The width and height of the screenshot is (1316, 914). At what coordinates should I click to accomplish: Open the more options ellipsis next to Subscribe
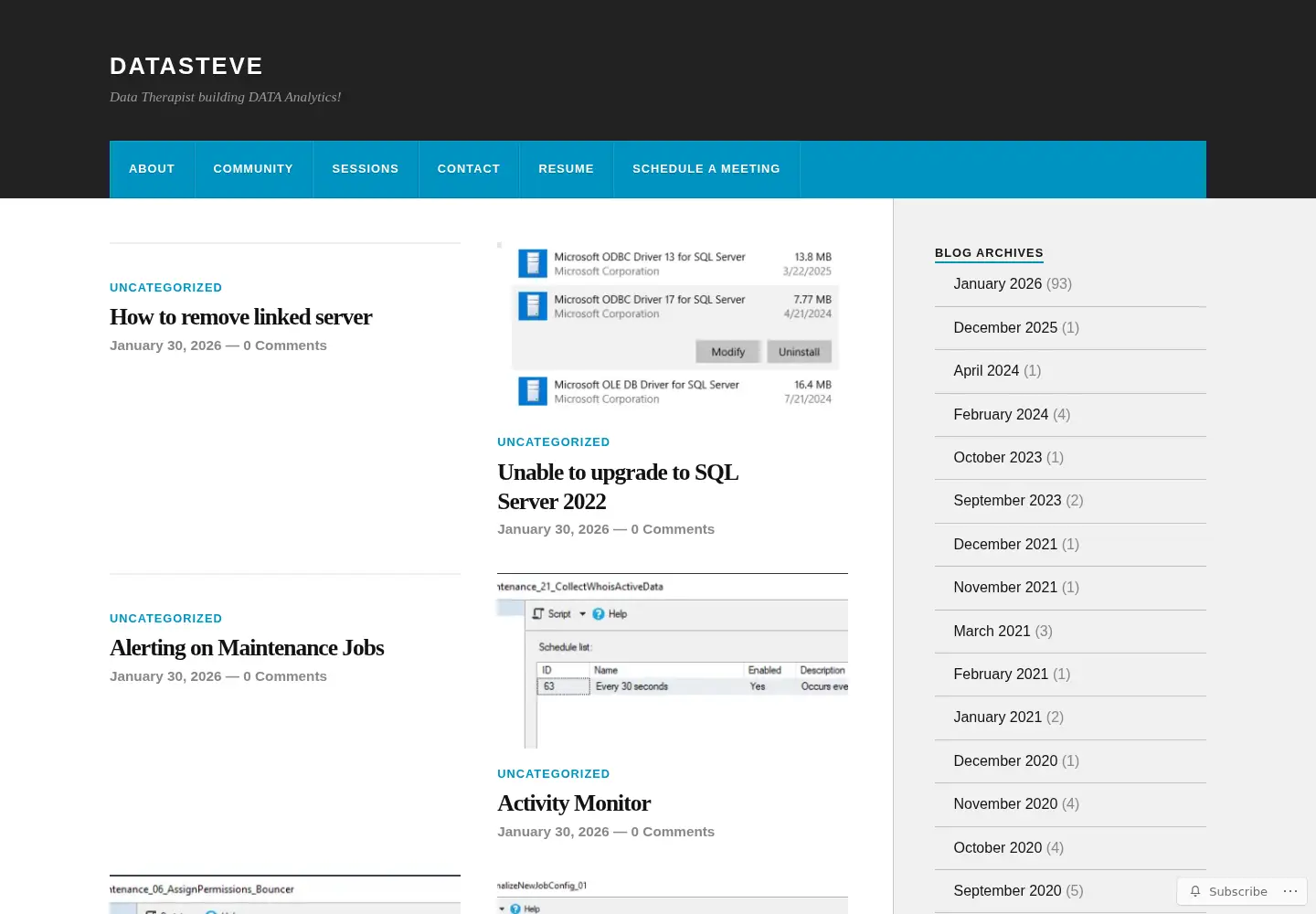(1290, 891)
